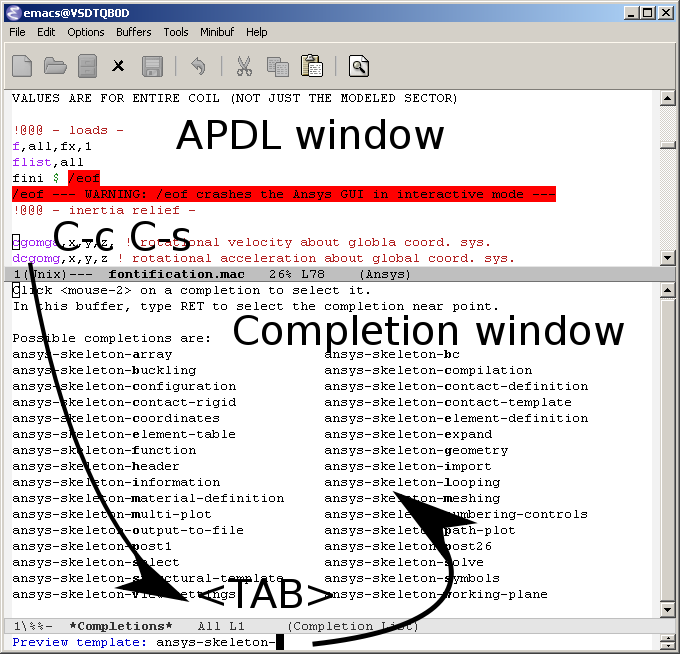Open directory with the Dired cabinet icon
680x654 pixels.
coord(87,66)
